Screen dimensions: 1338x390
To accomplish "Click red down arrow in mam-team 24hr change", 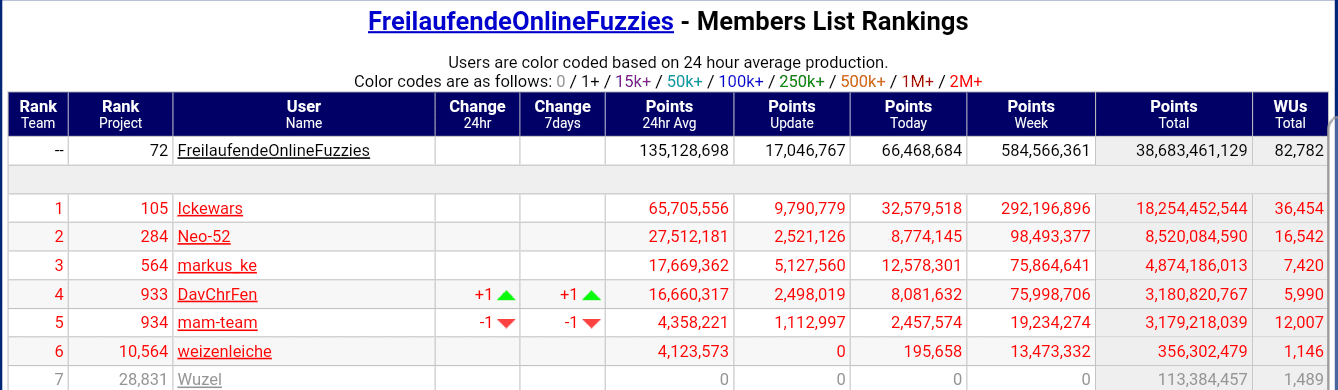I will tap(507, 323).
